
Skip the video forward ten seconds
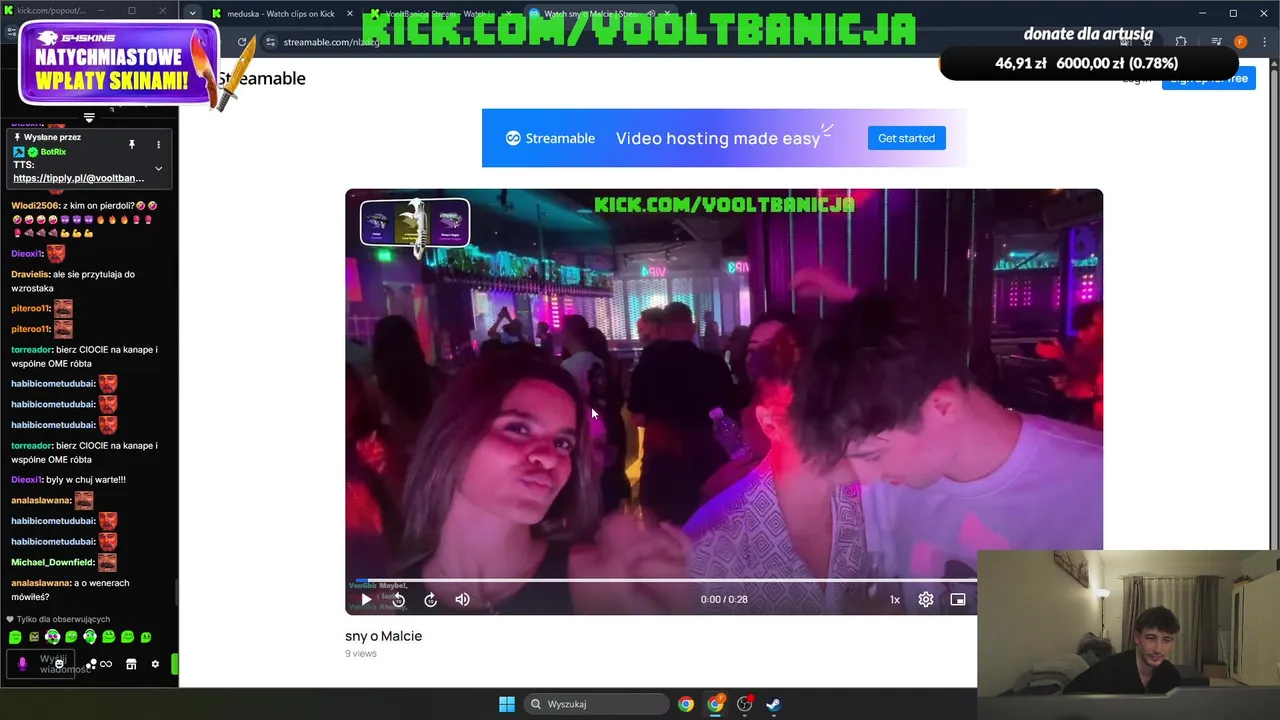430,600
